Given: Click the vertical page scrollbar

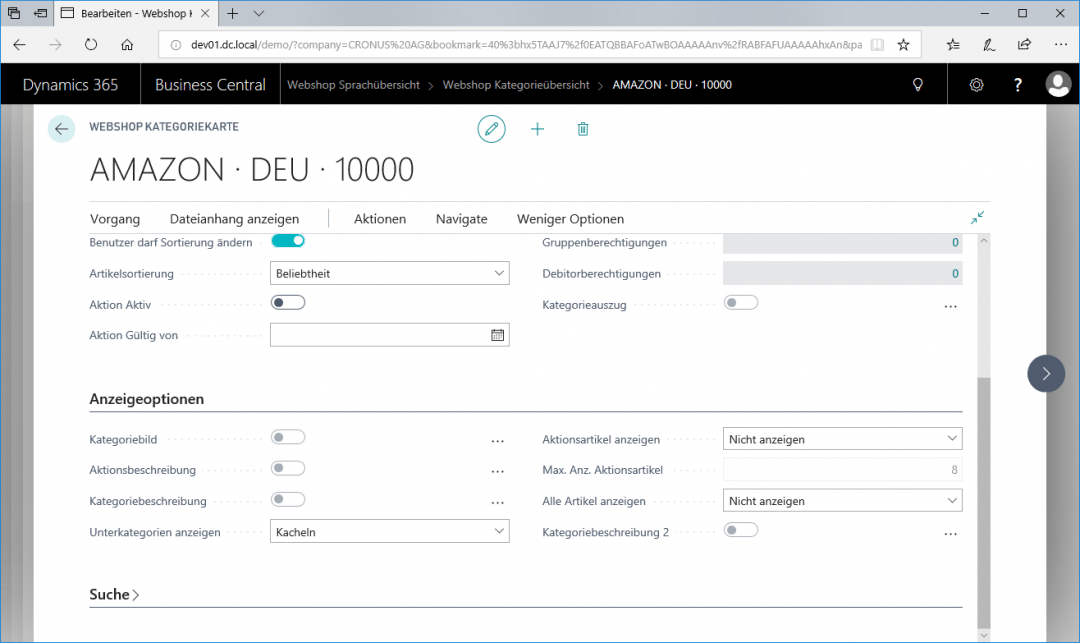Looking at the screenshot, I should click(x=984, y=503).
